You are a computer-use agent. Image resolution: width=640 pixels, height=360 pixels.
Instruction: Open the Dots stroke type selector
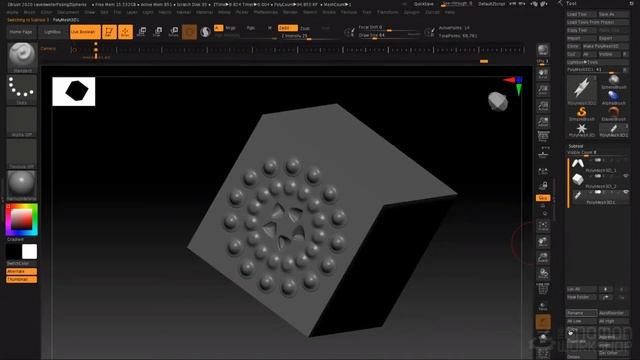pyautogui.click(x=22, y=89)
